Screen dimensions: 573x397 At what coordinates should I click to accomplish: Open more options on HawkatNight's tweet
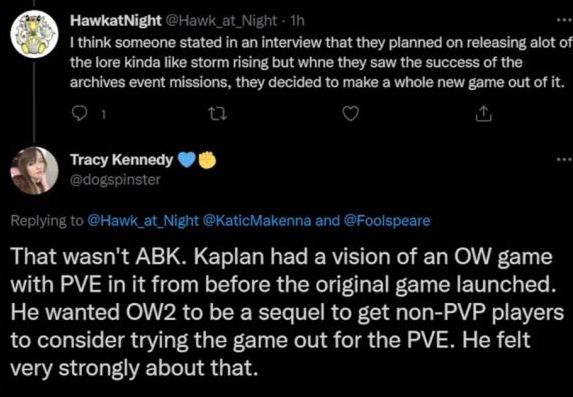pyautogui.click(x=565, y=20)
